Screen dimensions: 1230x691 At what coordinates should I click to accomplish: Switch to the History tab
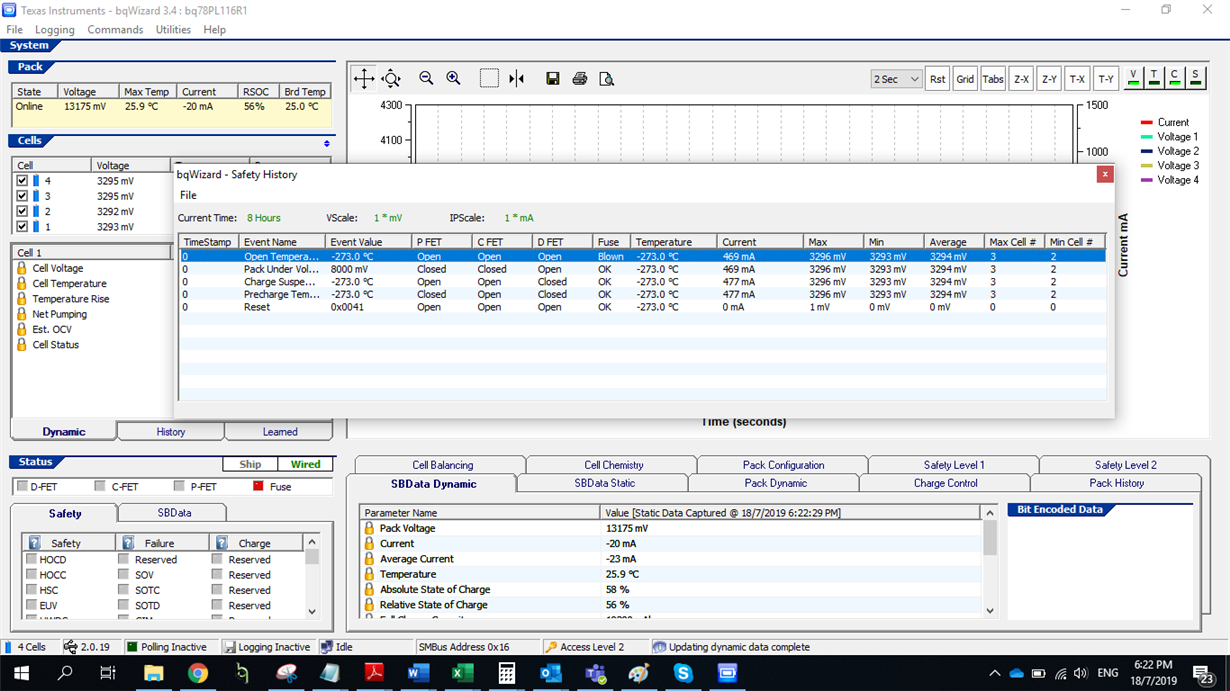171,432
